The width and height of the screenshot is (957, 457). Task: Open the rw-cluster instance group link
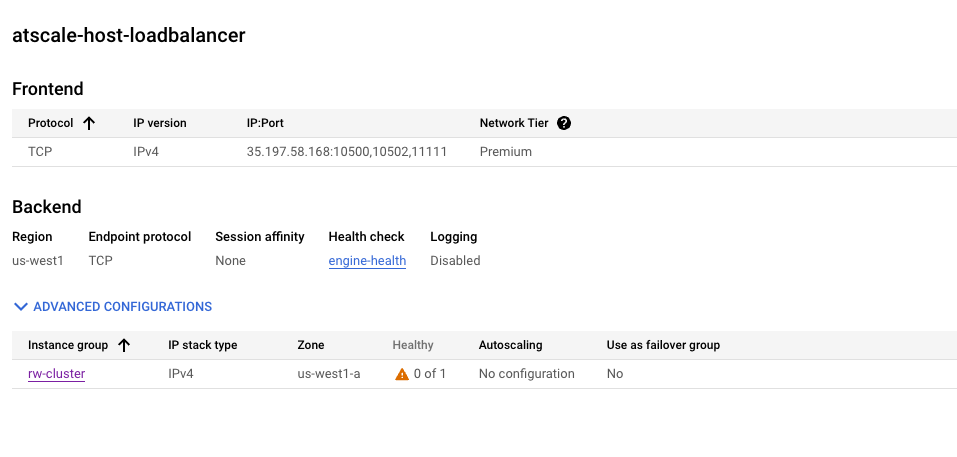pyautogui.click(x=57, y=373)
